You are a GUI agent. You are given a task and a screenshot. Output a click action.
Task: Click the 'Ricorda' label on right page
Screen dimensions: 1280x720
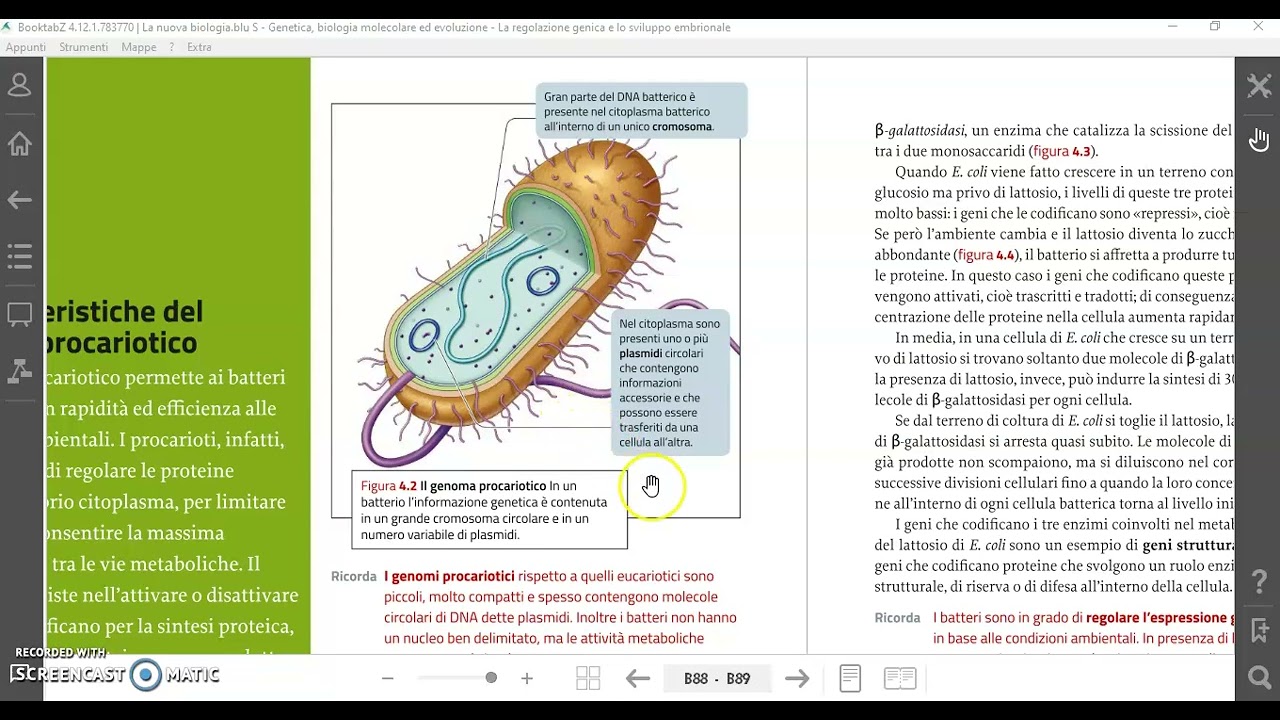pos(897,618)
